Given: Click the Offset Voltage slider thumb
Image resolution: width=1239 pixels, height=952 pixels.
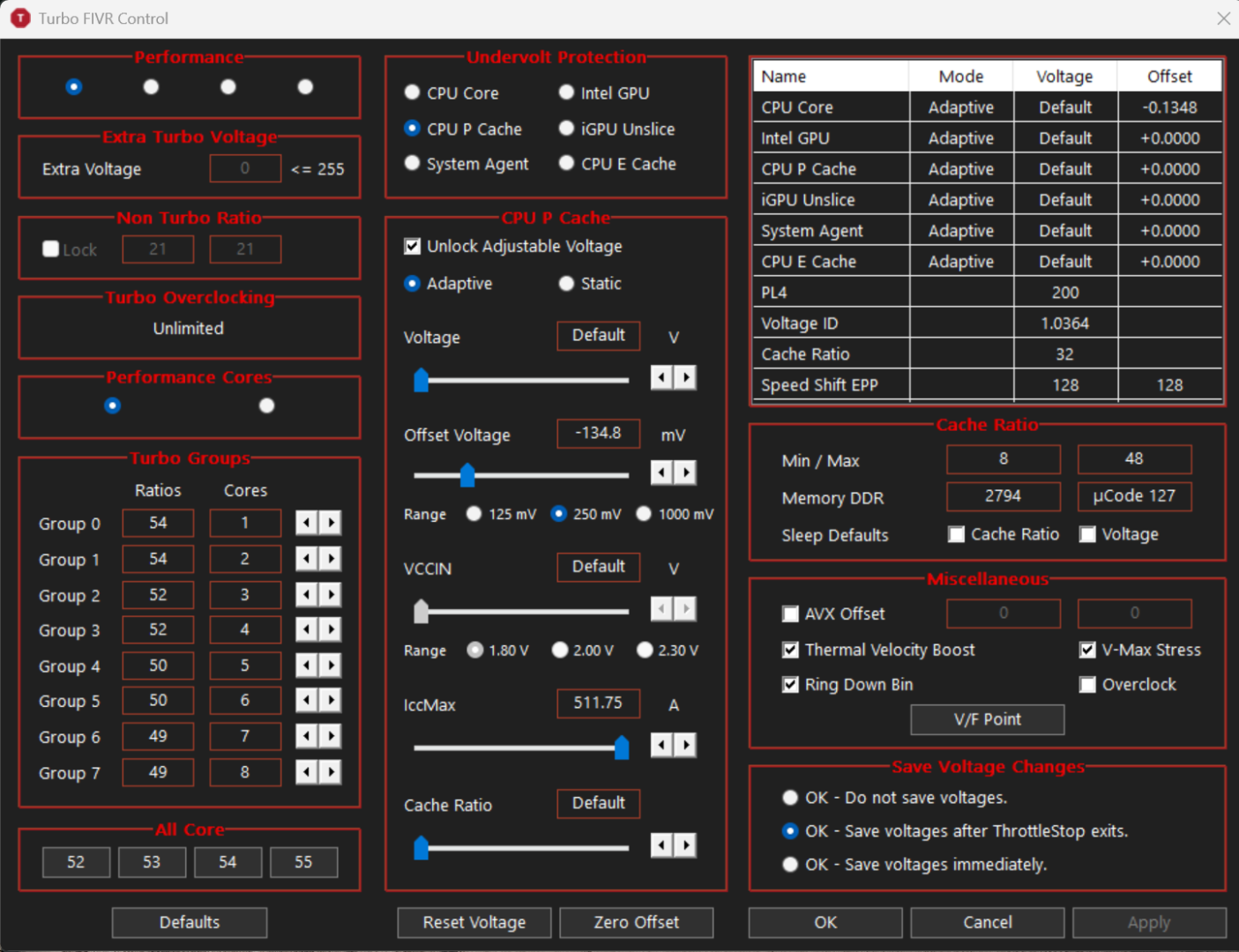Looking at the screenshot, I should pyautogui.click(x=467, y=475).
